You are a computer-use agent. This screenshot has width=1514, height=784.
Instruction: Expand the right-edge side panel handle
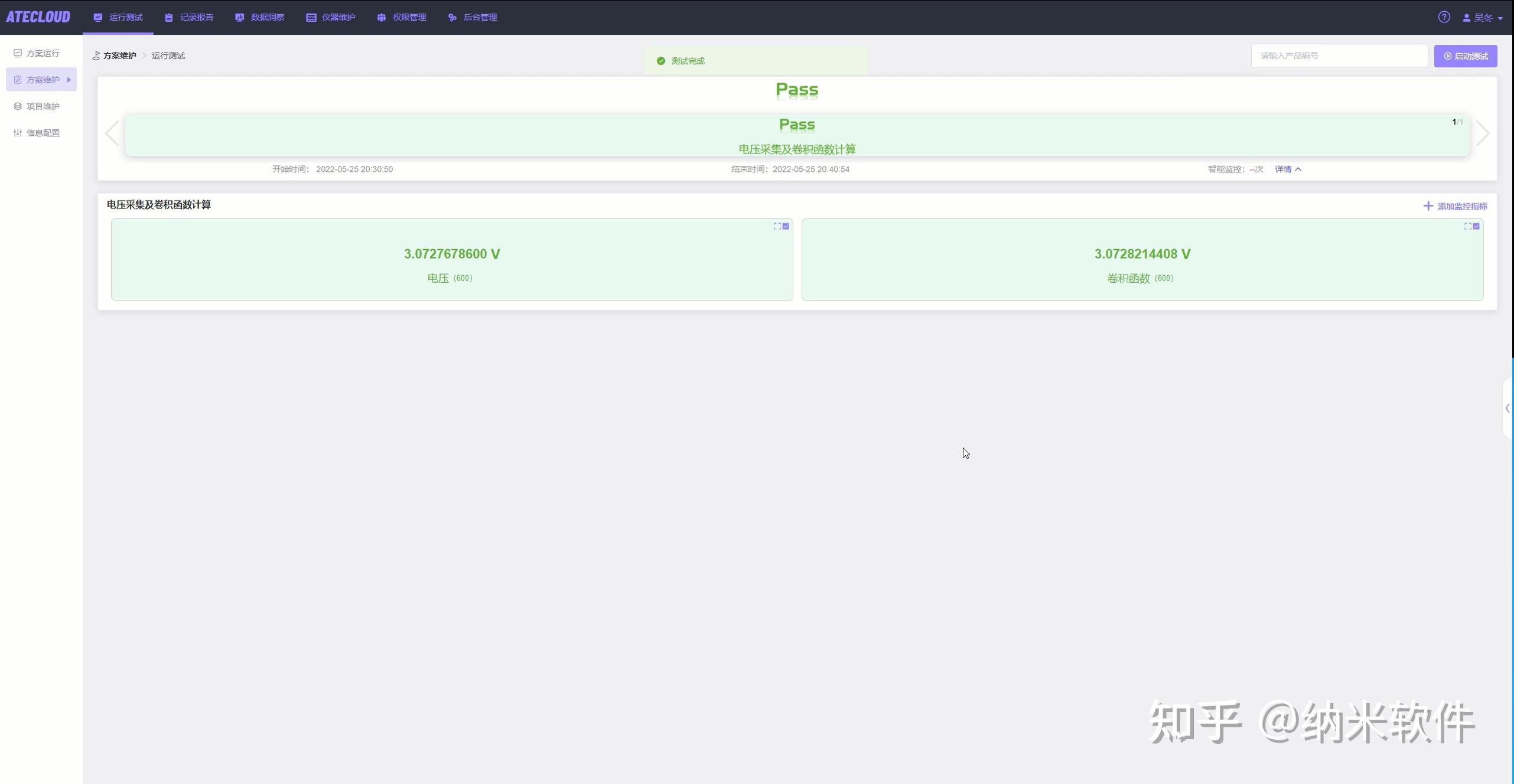pos(1508,408)
